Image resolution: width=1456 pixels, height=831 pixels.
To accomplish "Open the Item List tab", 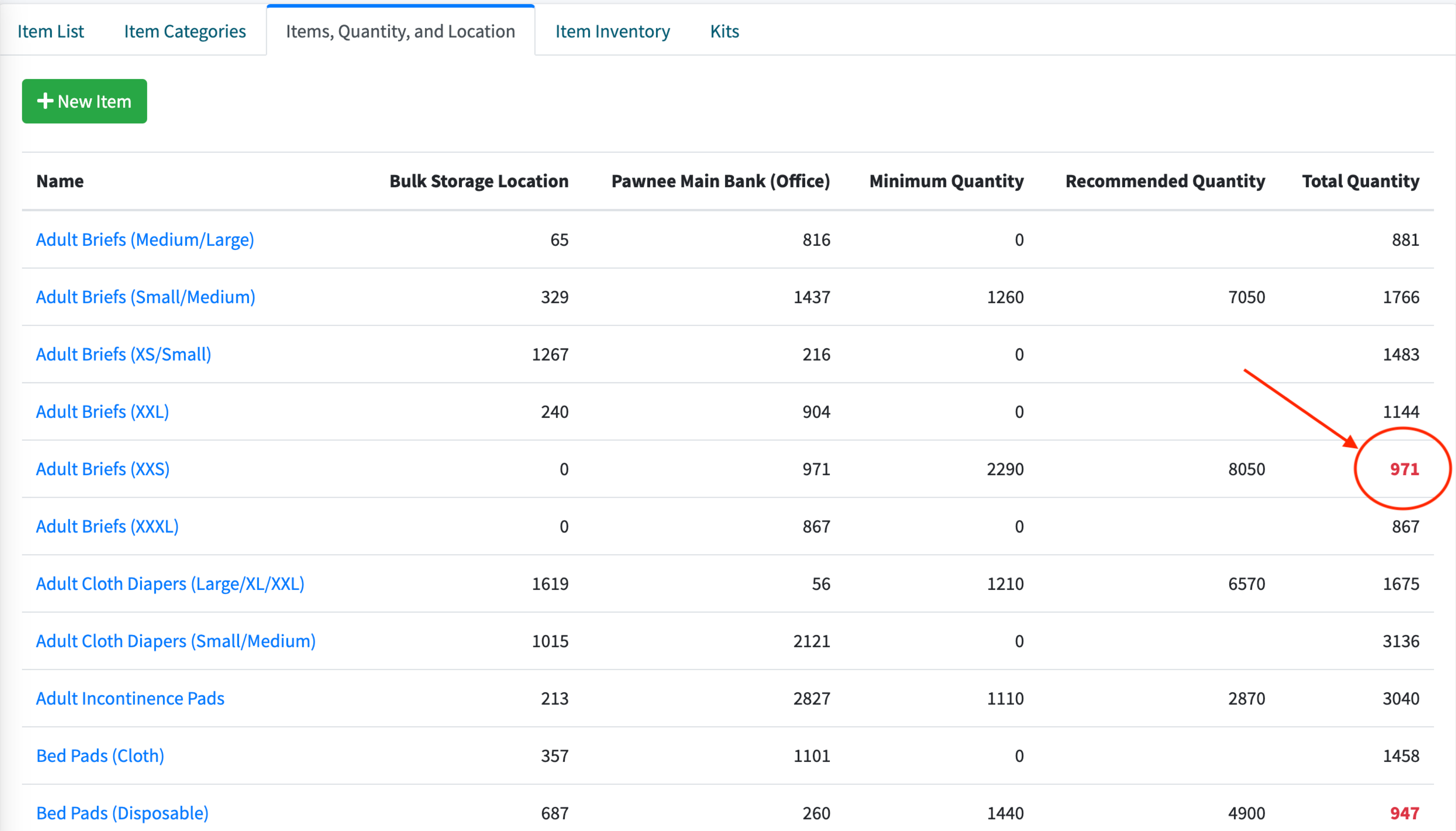I will [51, 31].
